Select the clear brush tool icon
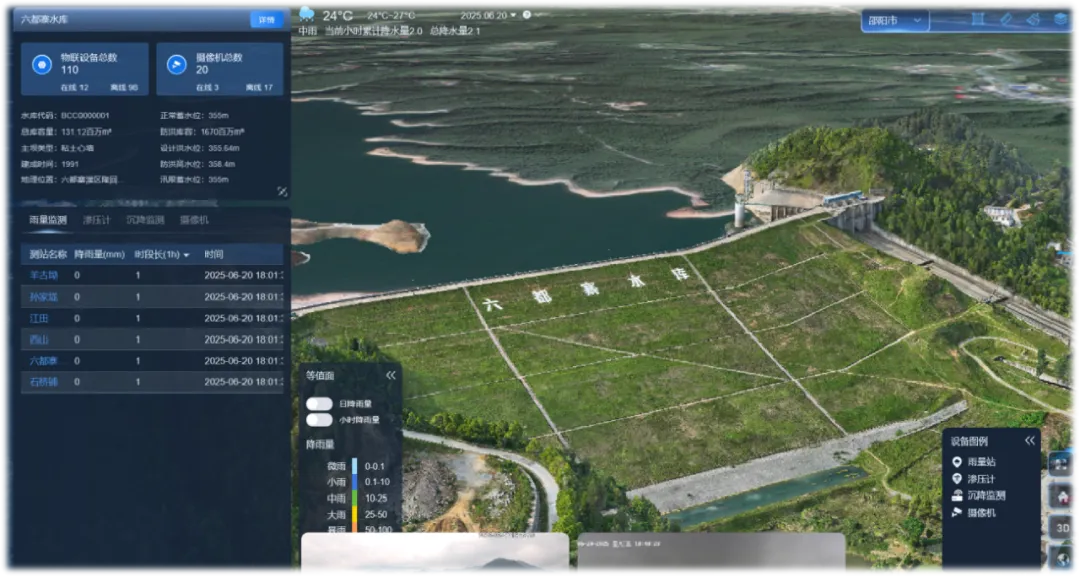The height and width of the screenshot is (577, 1080). [x=1033, y=19]
